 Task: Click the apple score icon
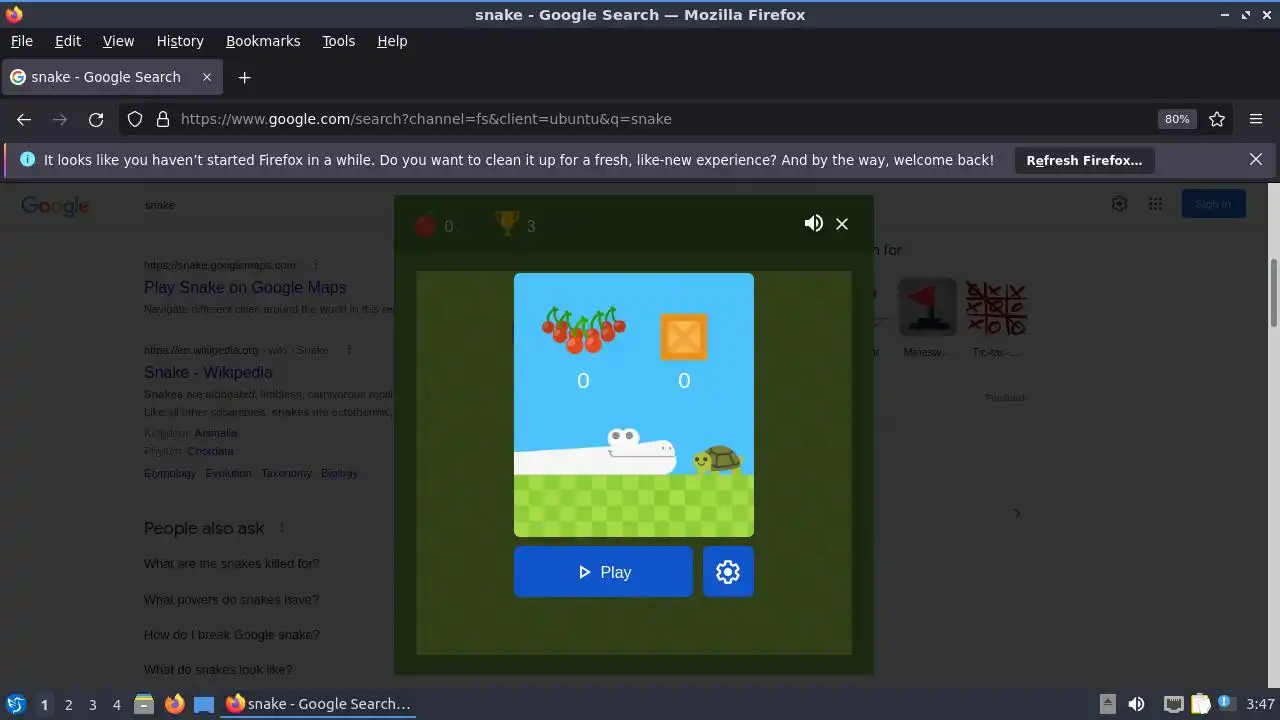(x=426, y=225)
